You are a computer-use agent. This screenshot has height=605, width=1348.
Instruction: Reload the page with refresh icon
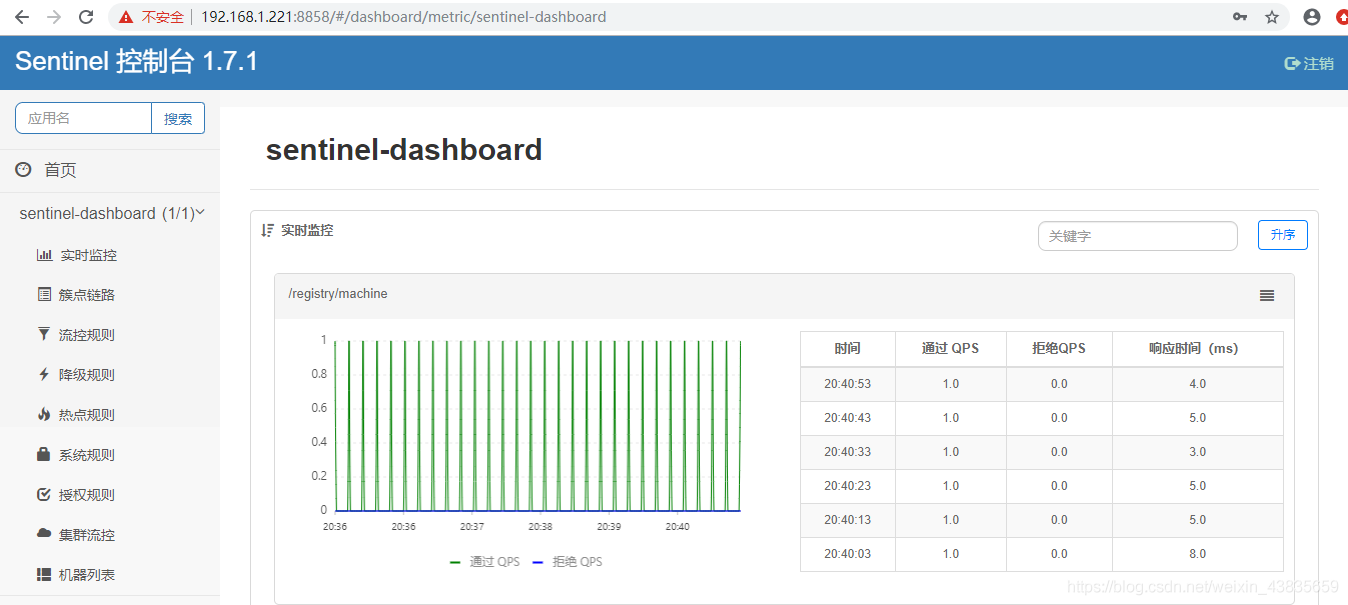click(x=87, y=17)
